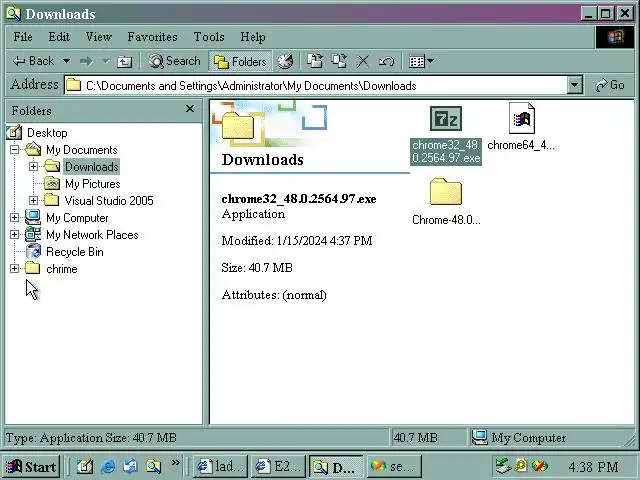Click the yellow key tray icon

[x=521, y=465]
